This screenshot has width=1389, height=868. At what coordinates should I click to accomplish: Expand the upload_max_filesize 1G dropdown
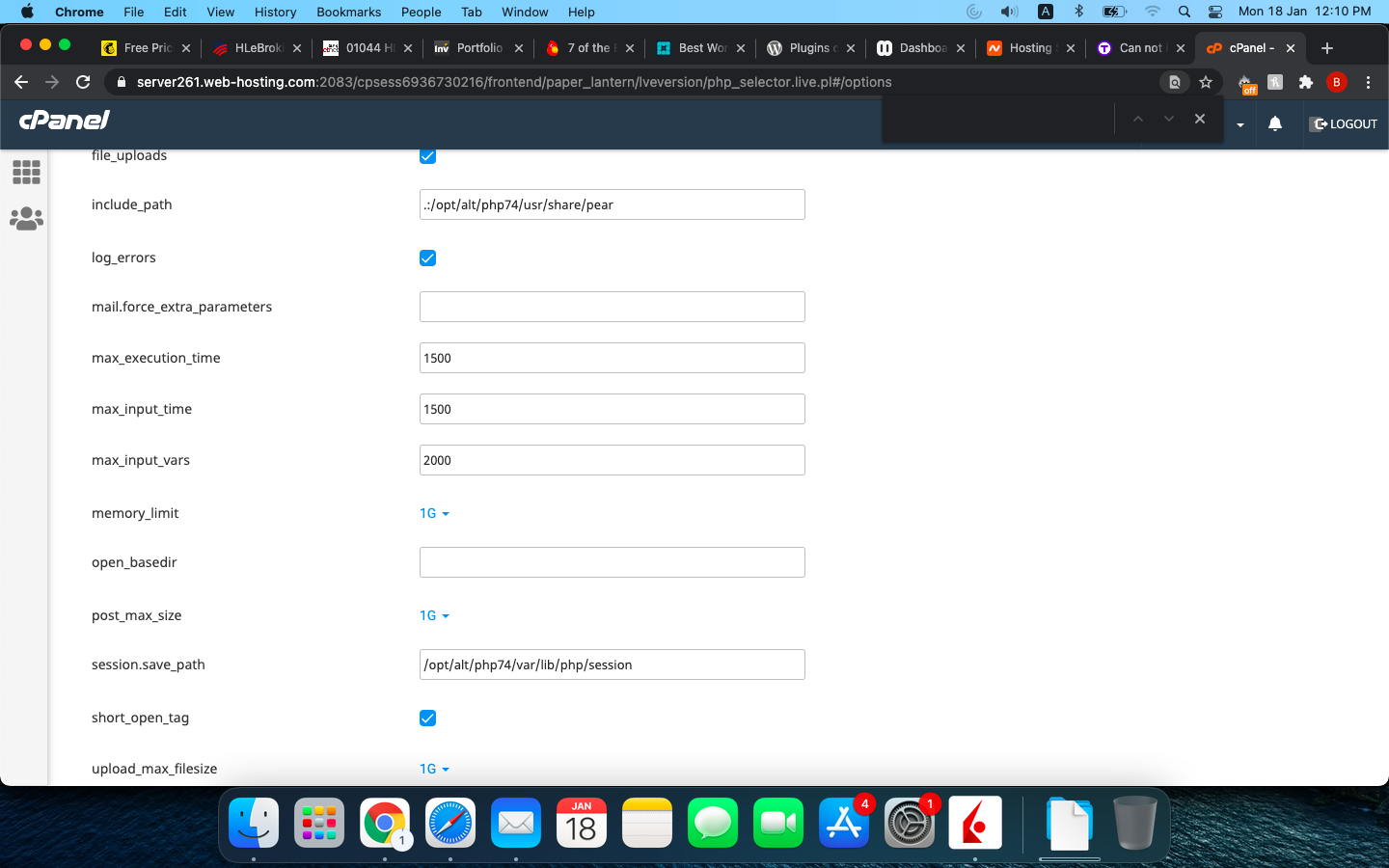click(434, 769)
